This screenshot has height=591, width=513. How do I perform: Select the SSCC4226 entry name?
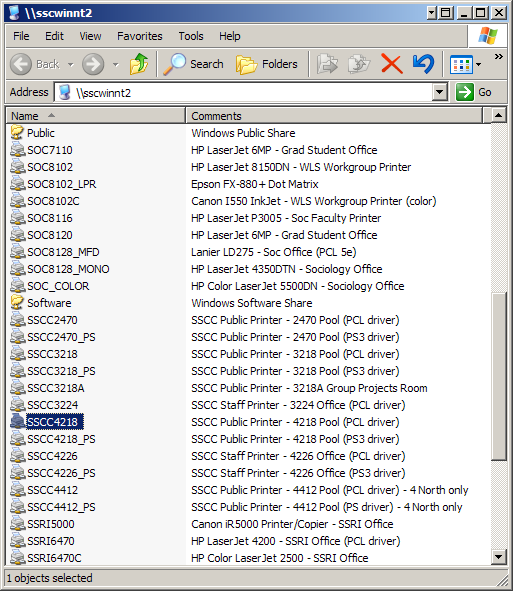(52, 456)
